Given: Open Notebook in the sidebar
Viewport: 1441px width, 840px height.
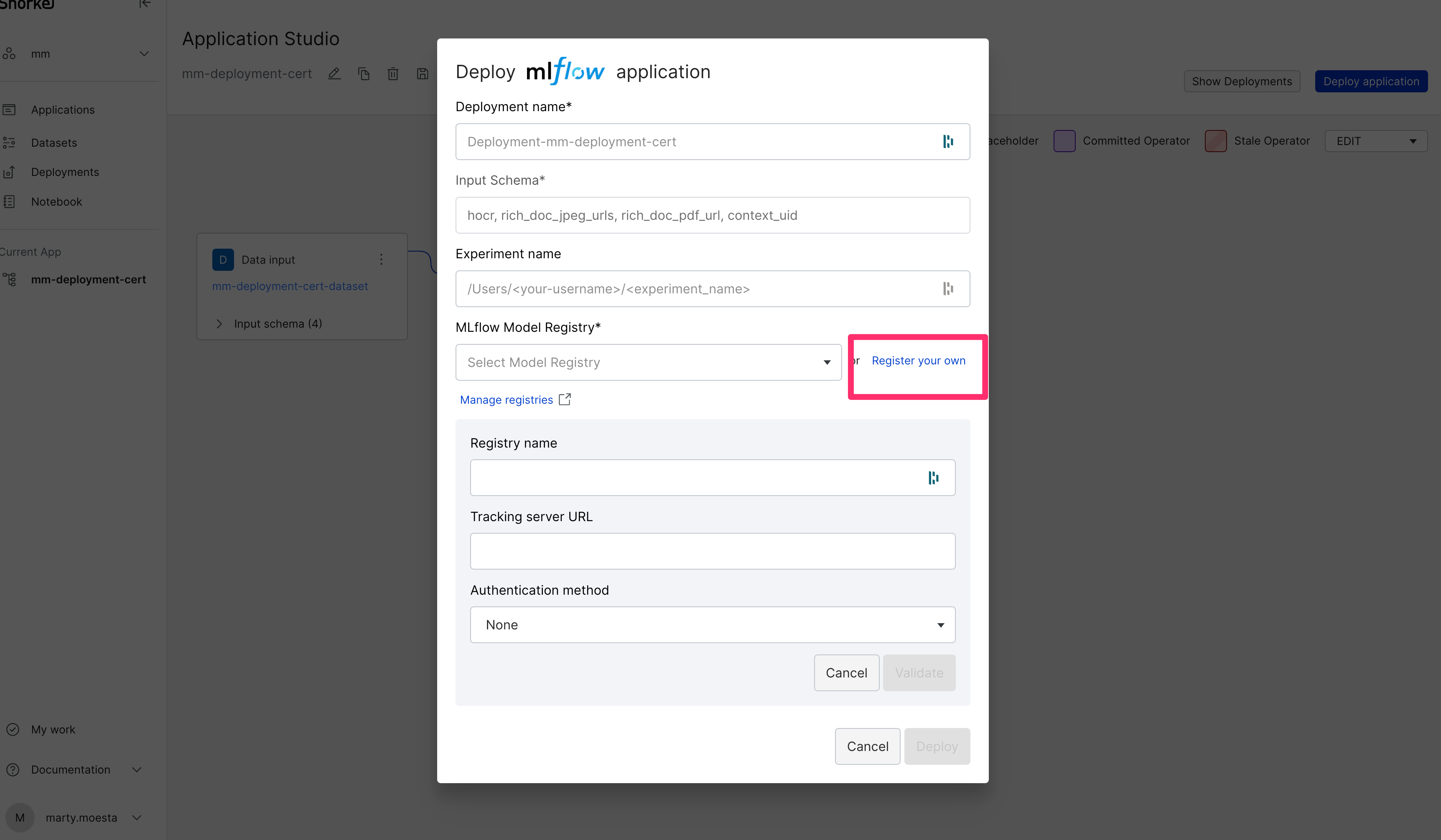Looking at the screenshot, I should point(56,202).
